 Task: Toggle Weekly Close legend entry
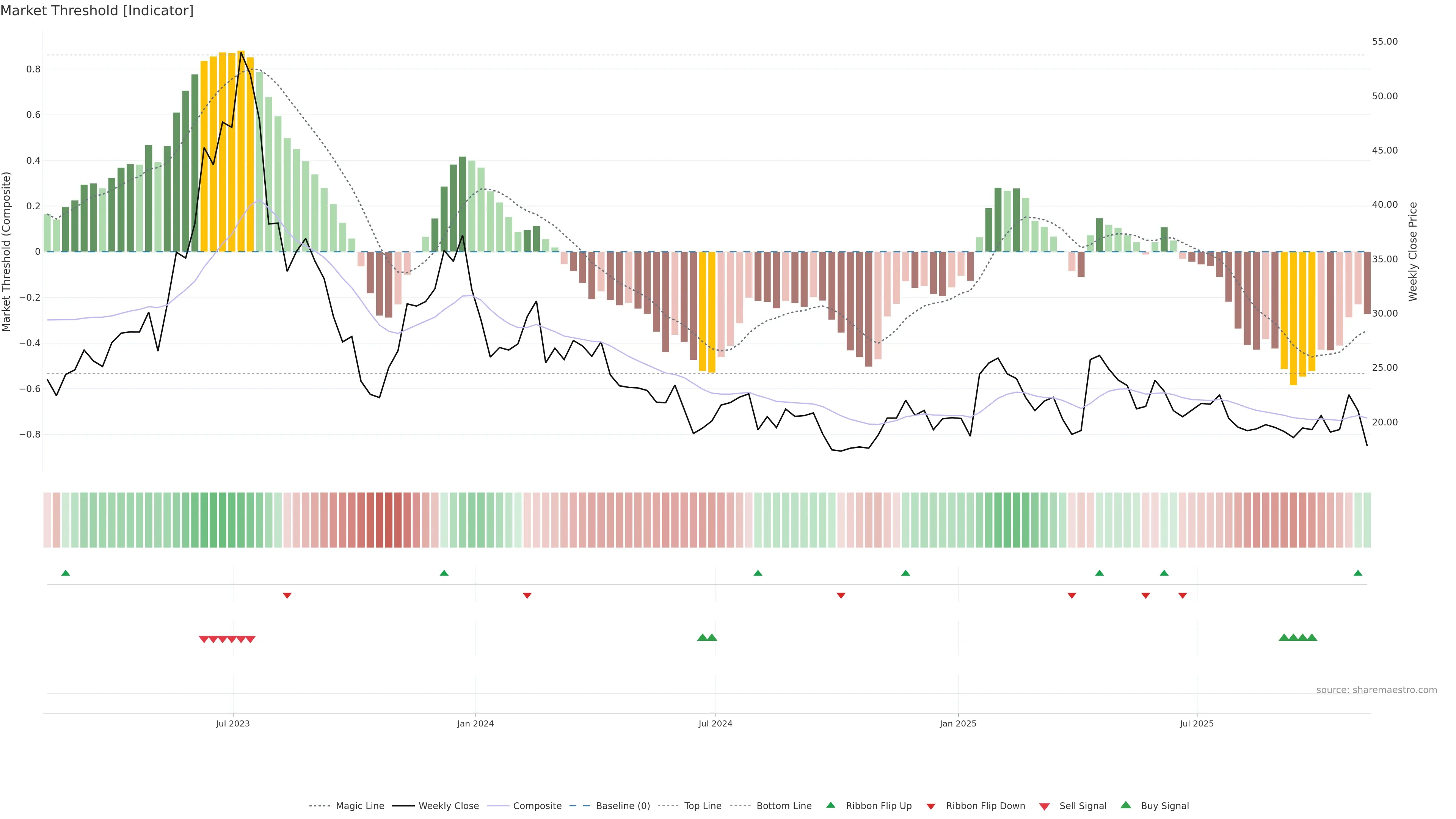[448, 806]
